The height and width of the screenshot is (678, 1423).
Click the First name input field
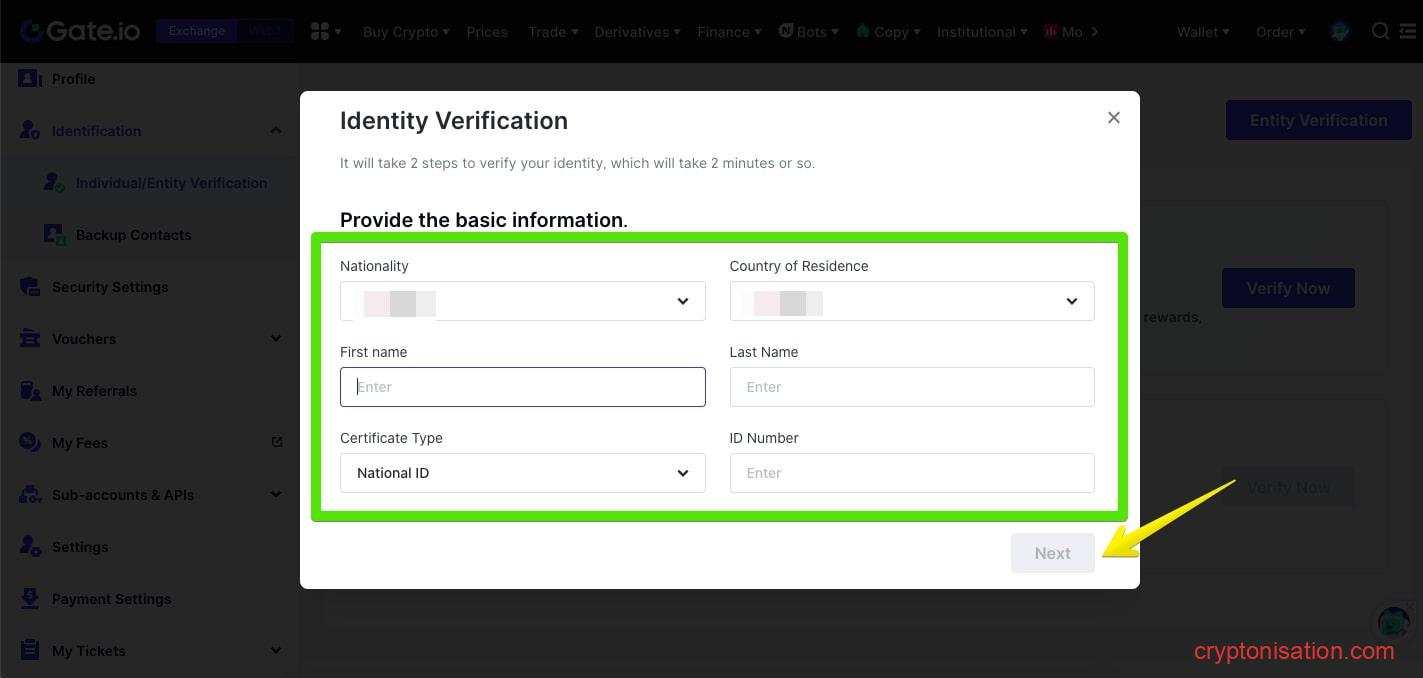(x=522, y=387)
